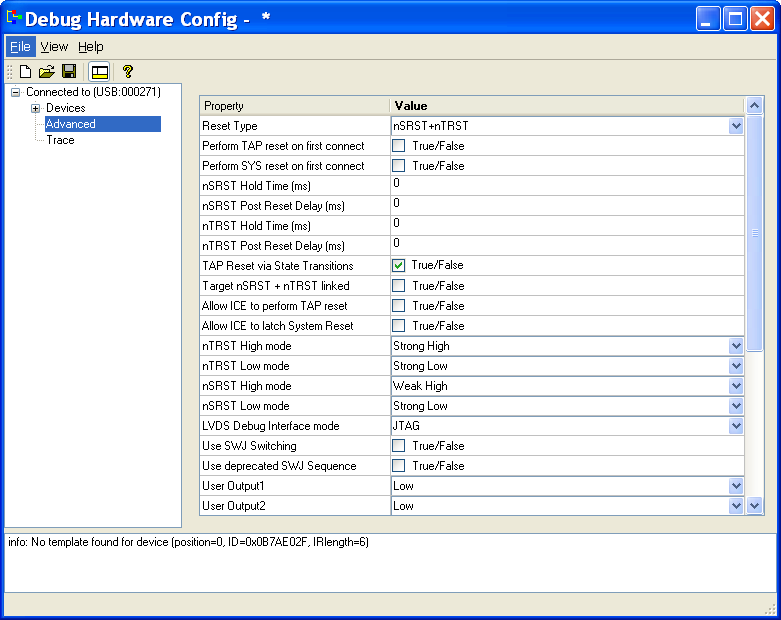Click the nSRST Hold Time value field

(565, 185)
